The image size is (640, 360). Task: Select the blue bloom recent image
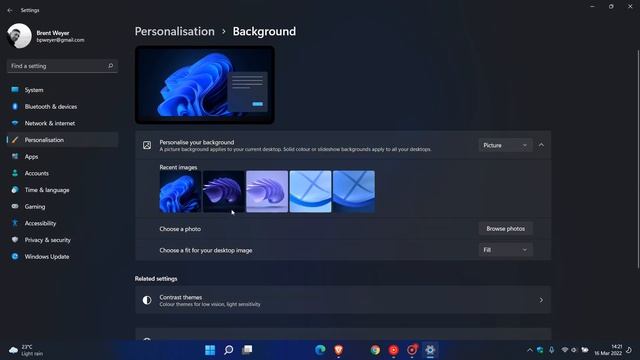[180, 191]
